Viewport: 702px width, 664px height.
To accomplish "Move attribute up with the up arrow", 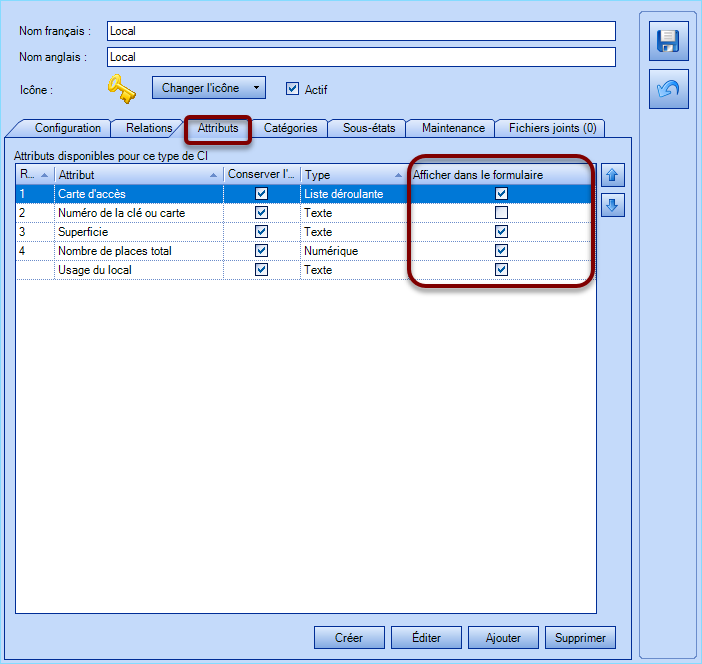I will point(612,176).
